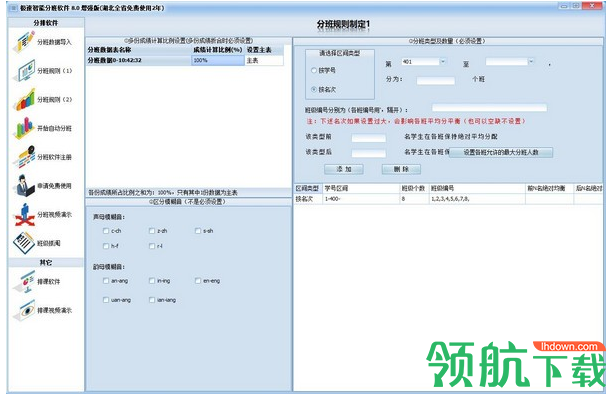This screenshot has height=394, width=606.
Task: Launch 开始自动分班 from the sidebar
Action: tap(43, 128)
